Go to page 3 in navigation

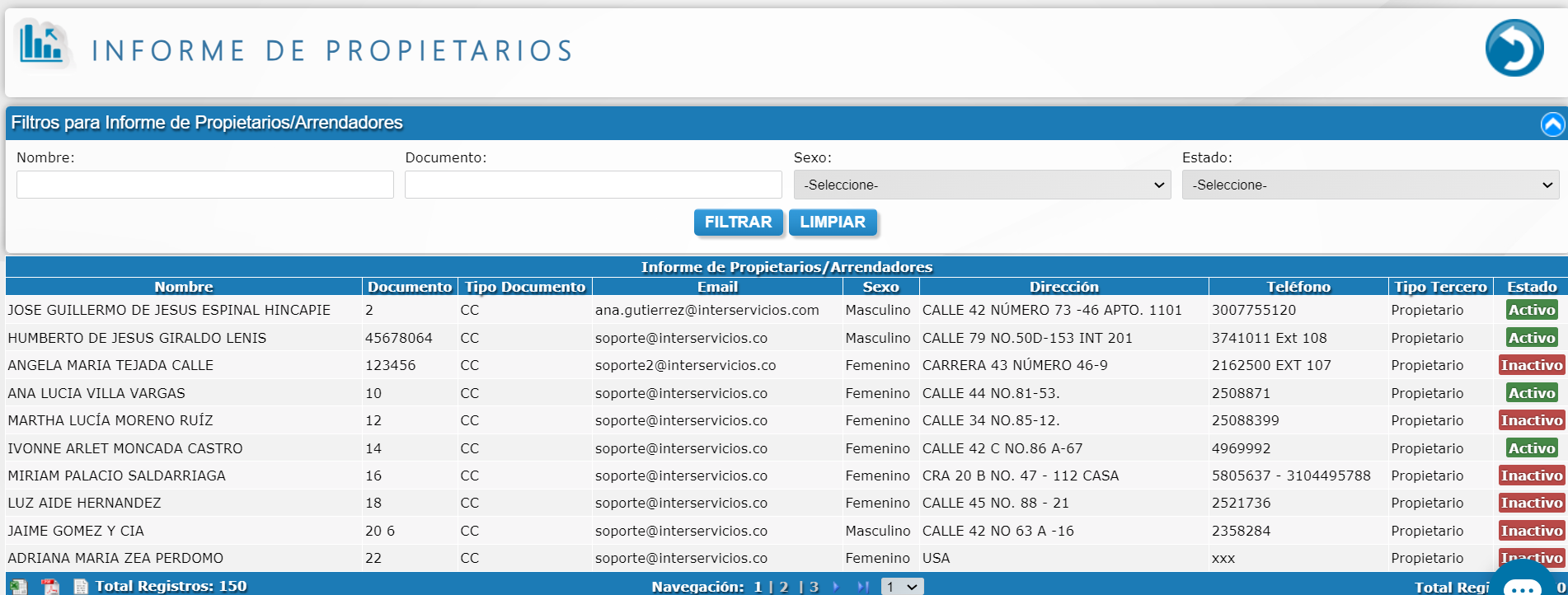pyautogui.click(x=813, y=586)
